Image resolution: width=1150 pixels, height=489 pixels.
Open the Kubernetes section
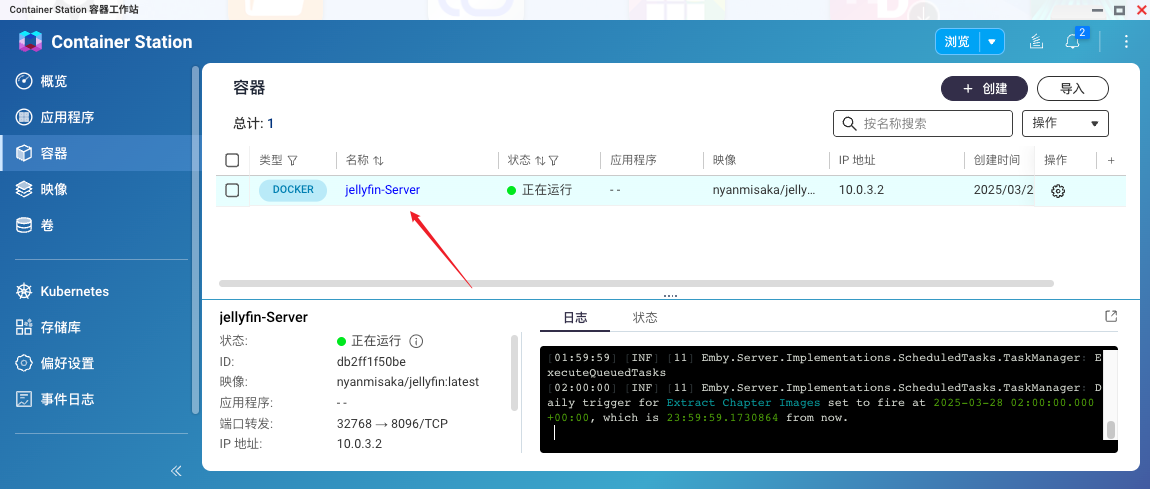74,291
